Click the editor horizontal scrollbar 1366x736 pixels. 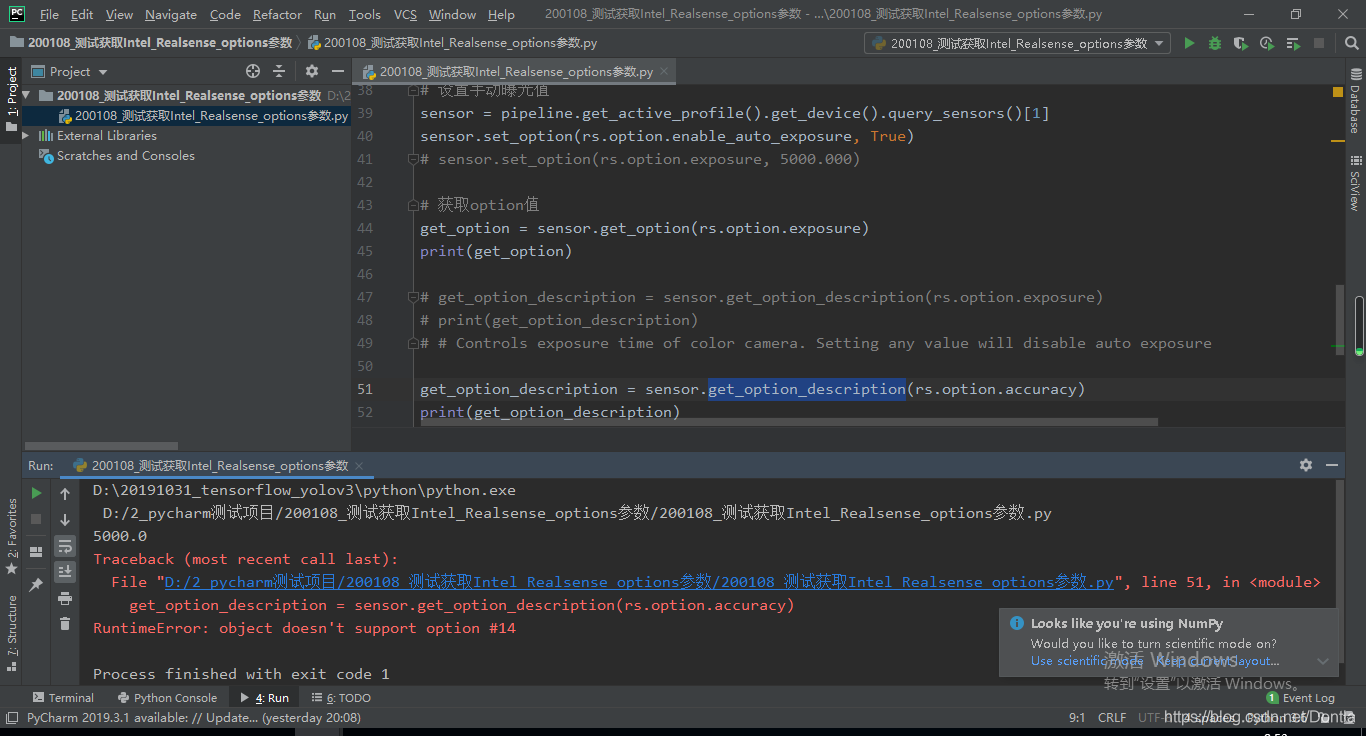tap(789, 422)
